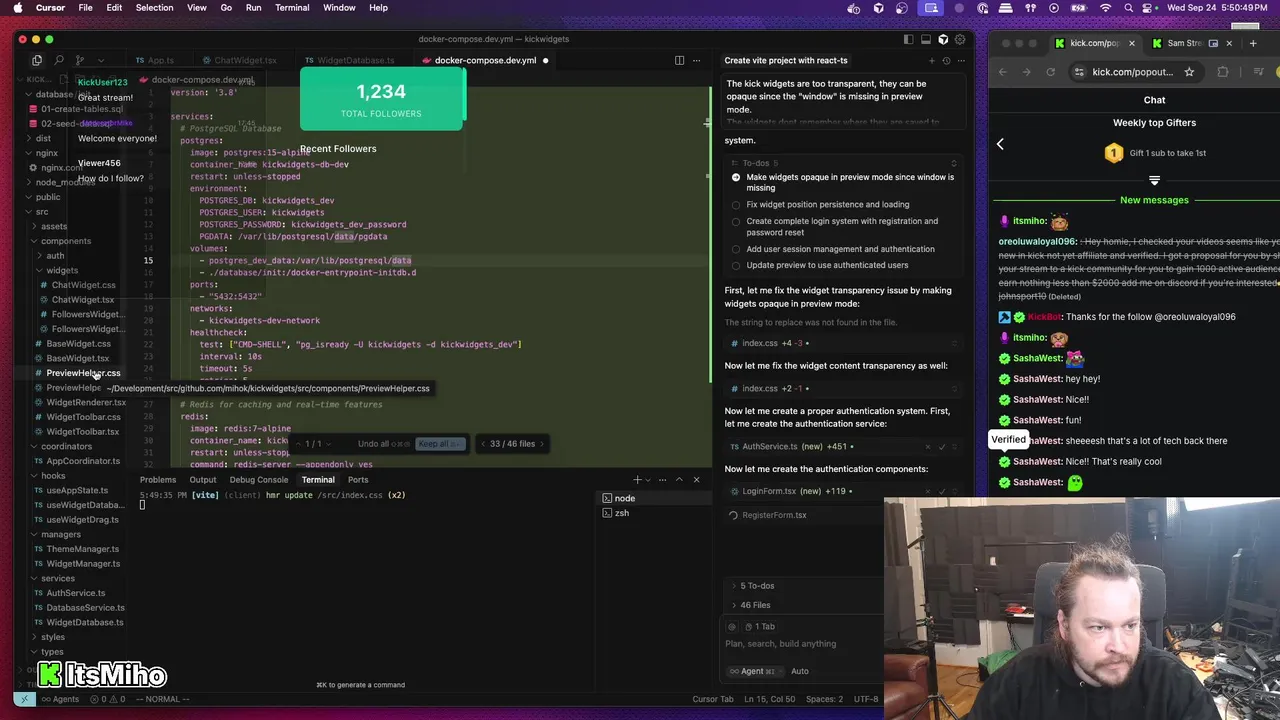Expand the styles folder
1280x720 pixels.
point(52,637)
